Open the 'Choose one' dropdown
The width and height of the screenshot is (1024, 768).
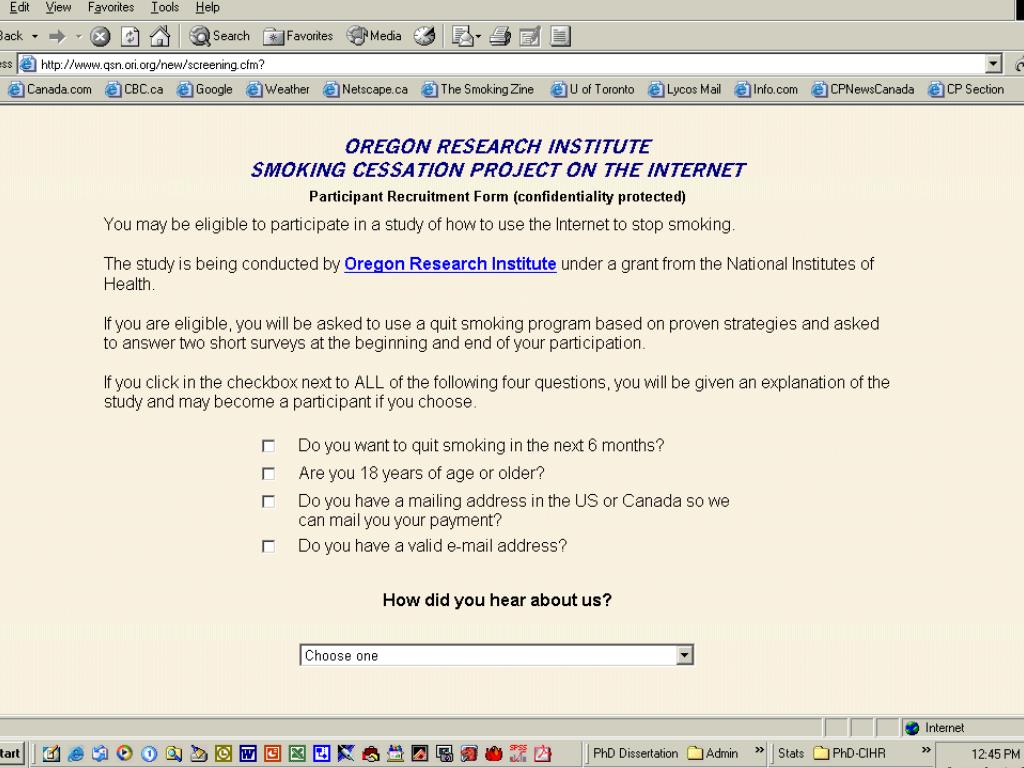(x=496, y=655)
